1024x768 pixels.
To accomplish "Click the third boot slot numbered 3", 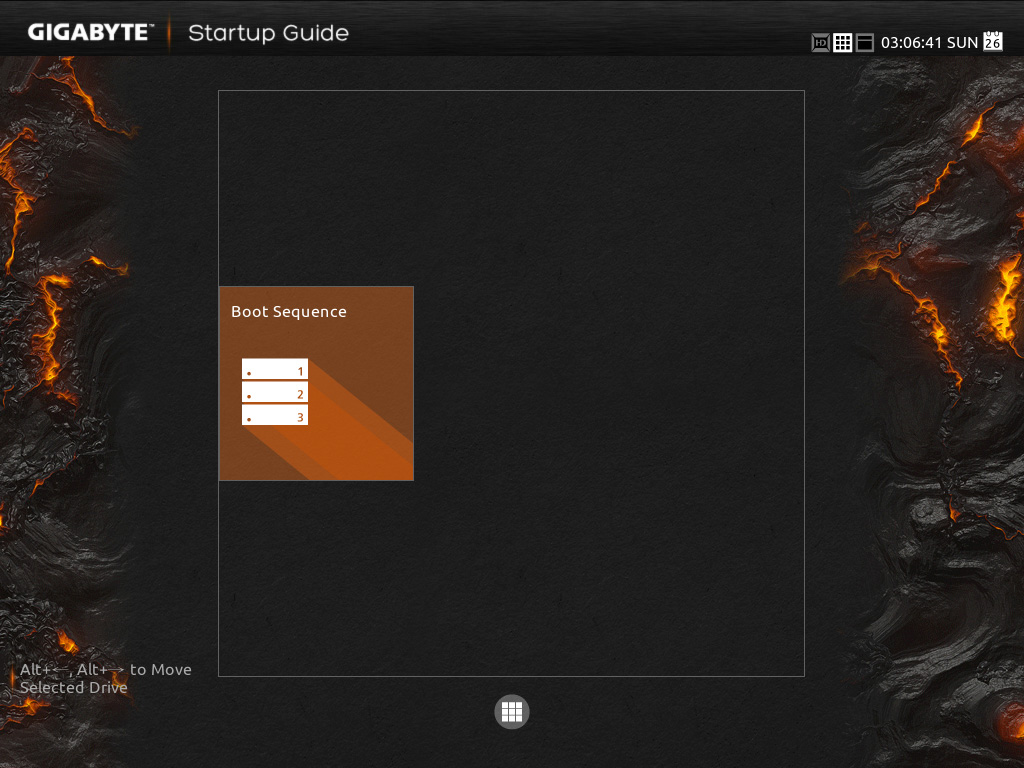I will pos(275,416).
